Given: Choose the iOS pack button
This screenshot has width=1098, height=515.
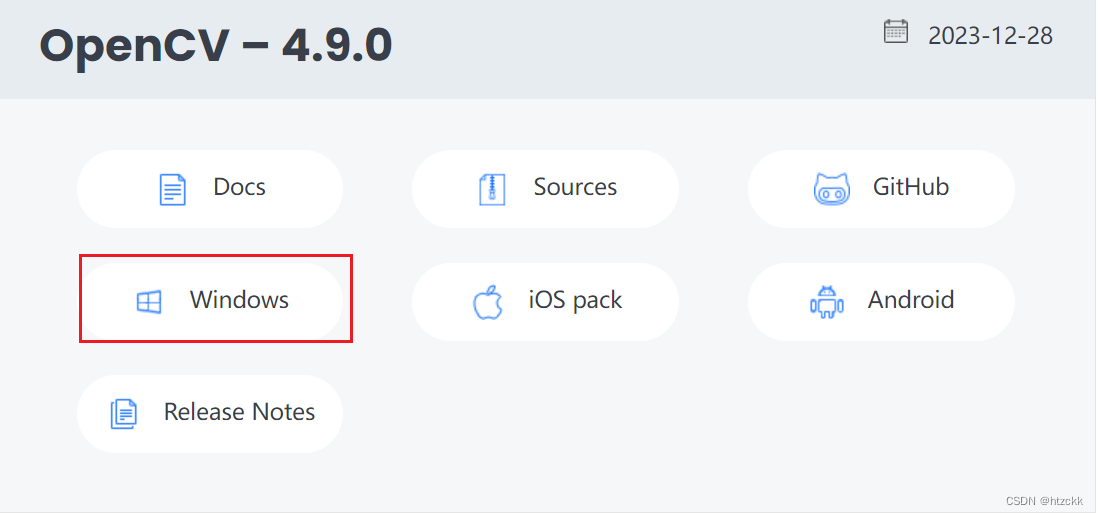Looking at the screenshot, I should (x=545, y=301).
